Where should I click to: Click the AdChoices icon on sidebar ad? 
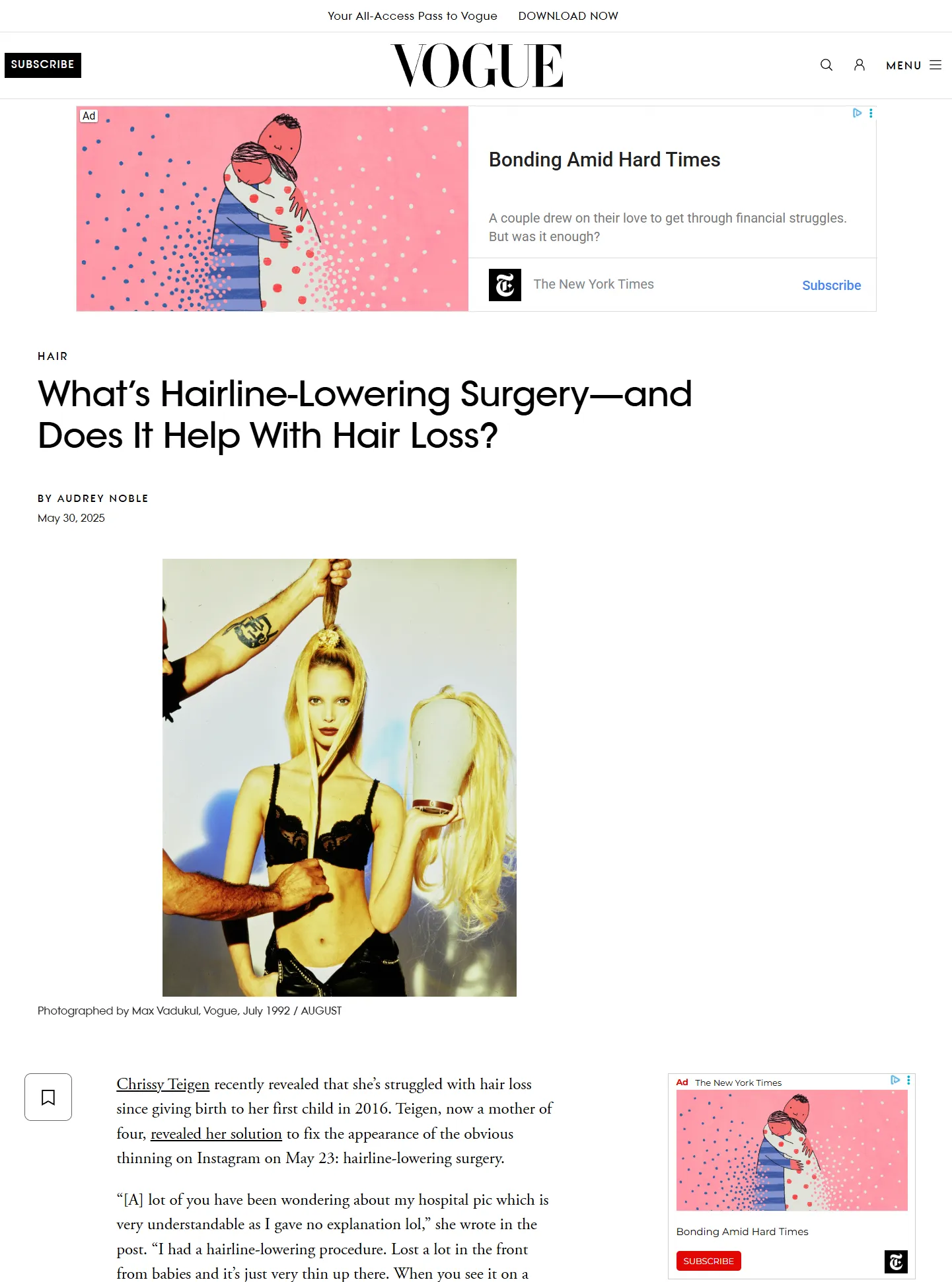pos(895,1080)
